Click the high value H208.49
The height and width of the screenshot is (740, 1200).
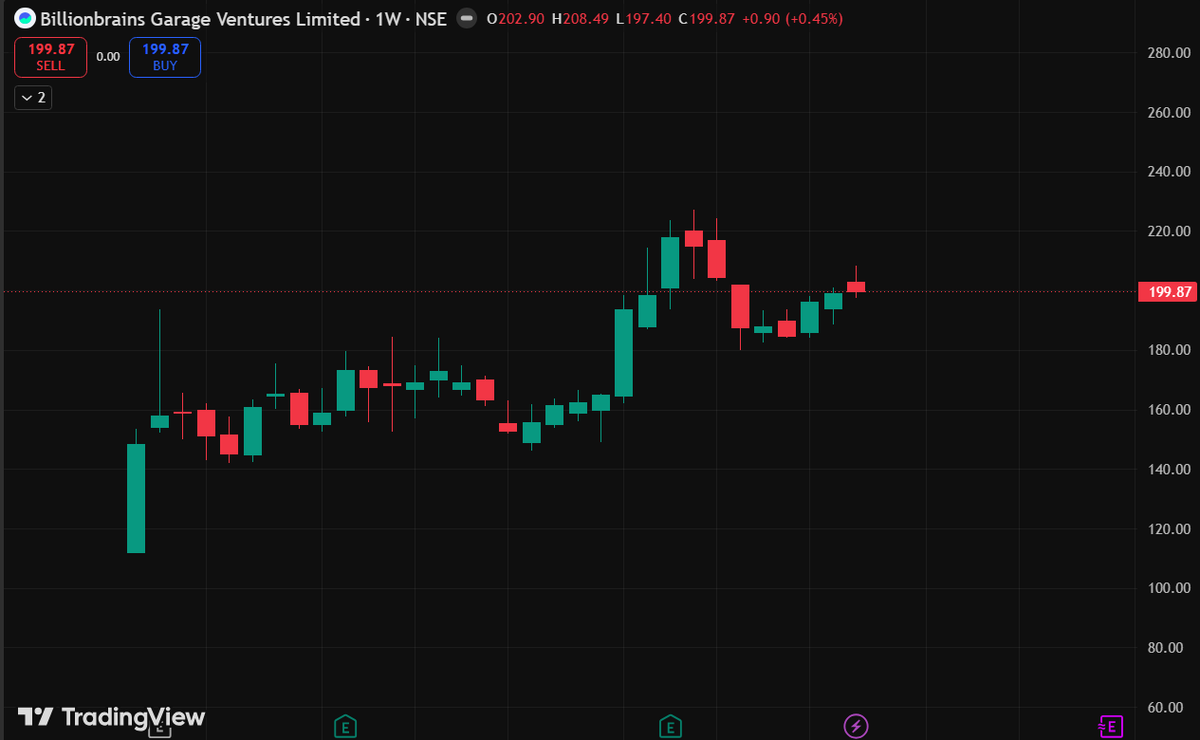579,18
